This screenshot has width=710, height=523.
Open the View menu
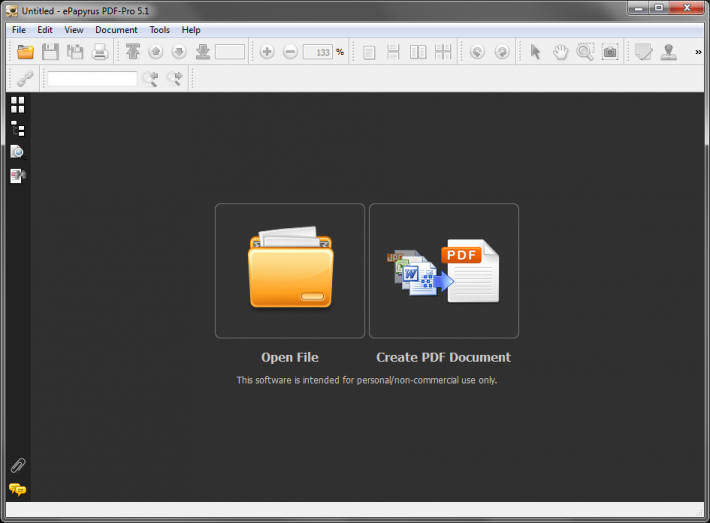point(74,30)
